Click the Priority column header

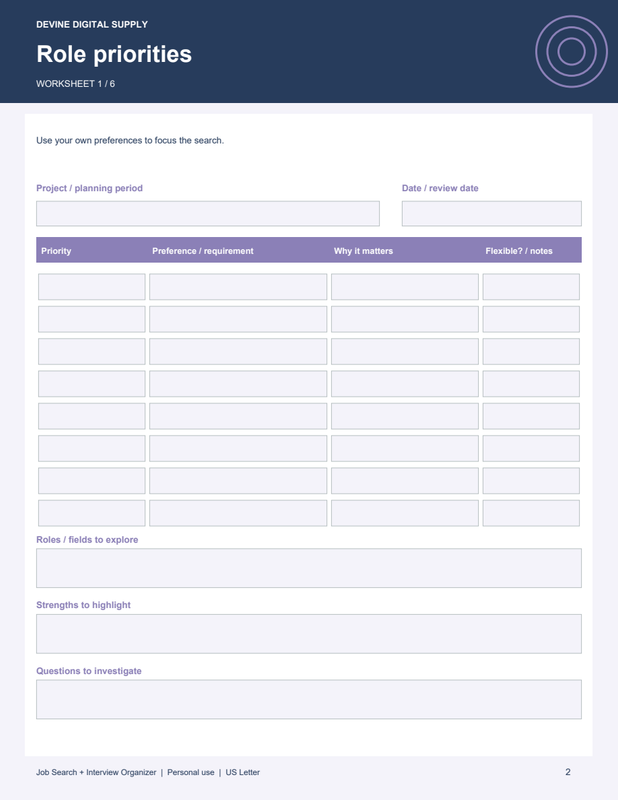[x=56, y=251]
